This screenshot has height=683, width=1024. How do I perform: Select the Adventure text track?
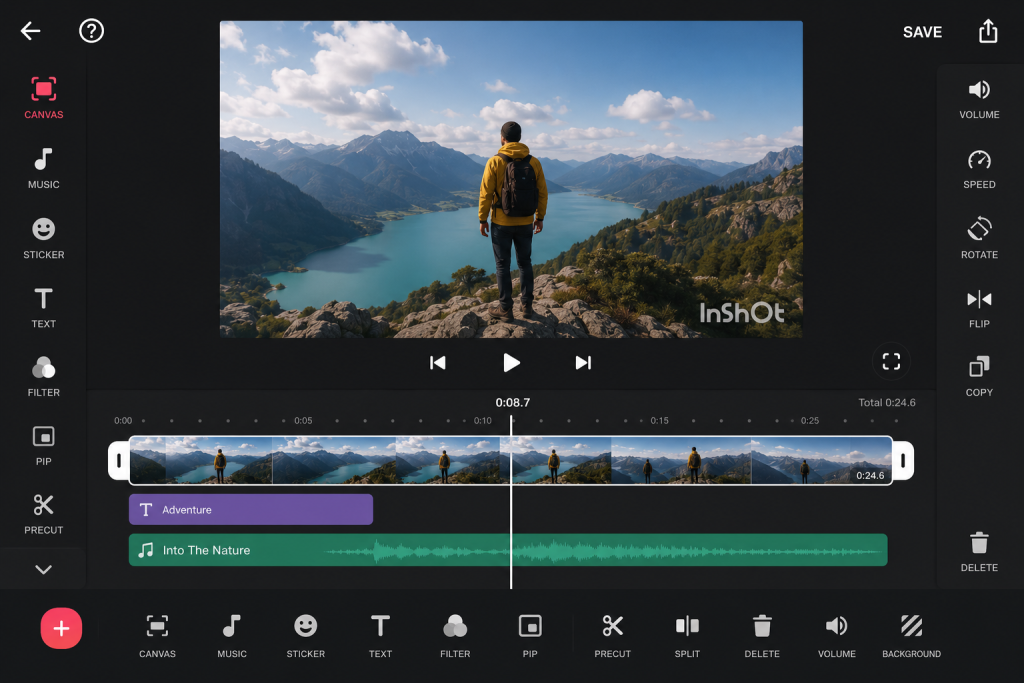coord(251,509)
